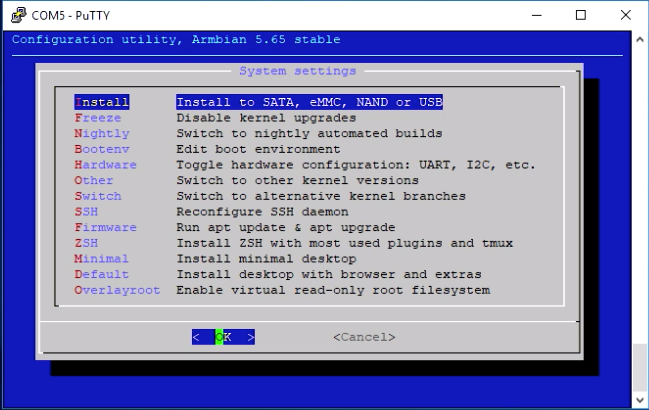649x410 pixels.
Task: Maximize the PuTTY window
Action: point(581,15)
